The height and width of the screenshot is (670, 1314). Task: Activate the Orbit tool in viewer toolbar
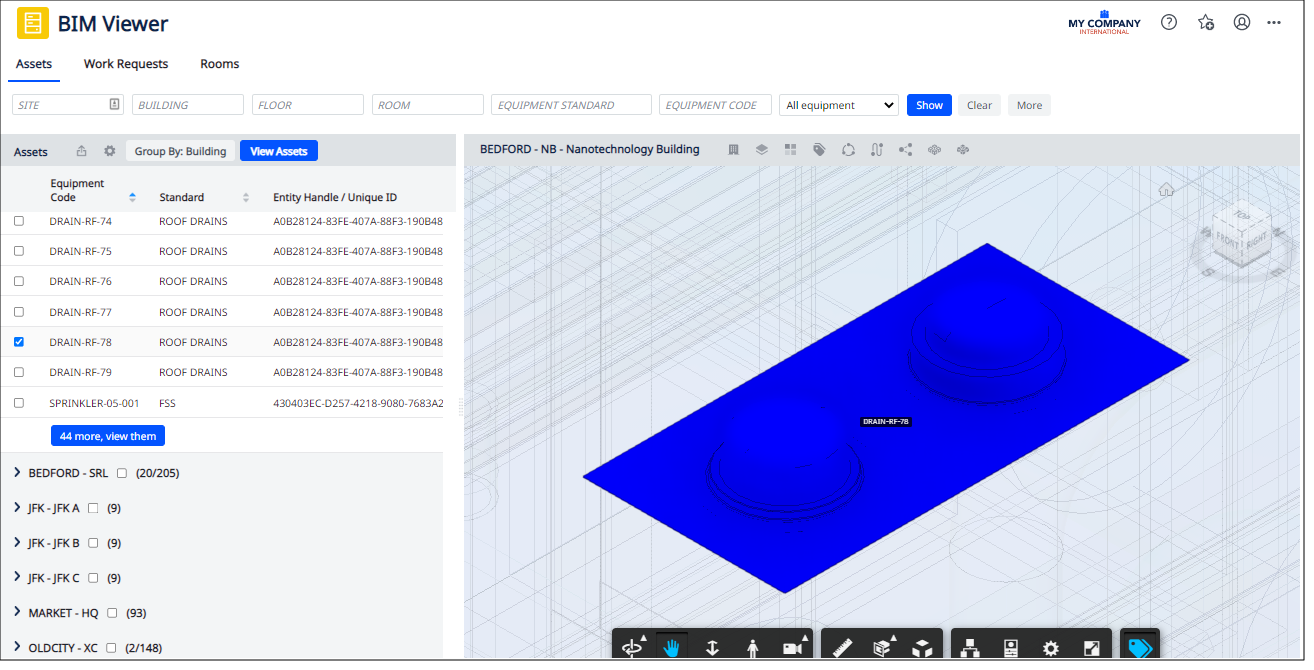coord(632,648)
